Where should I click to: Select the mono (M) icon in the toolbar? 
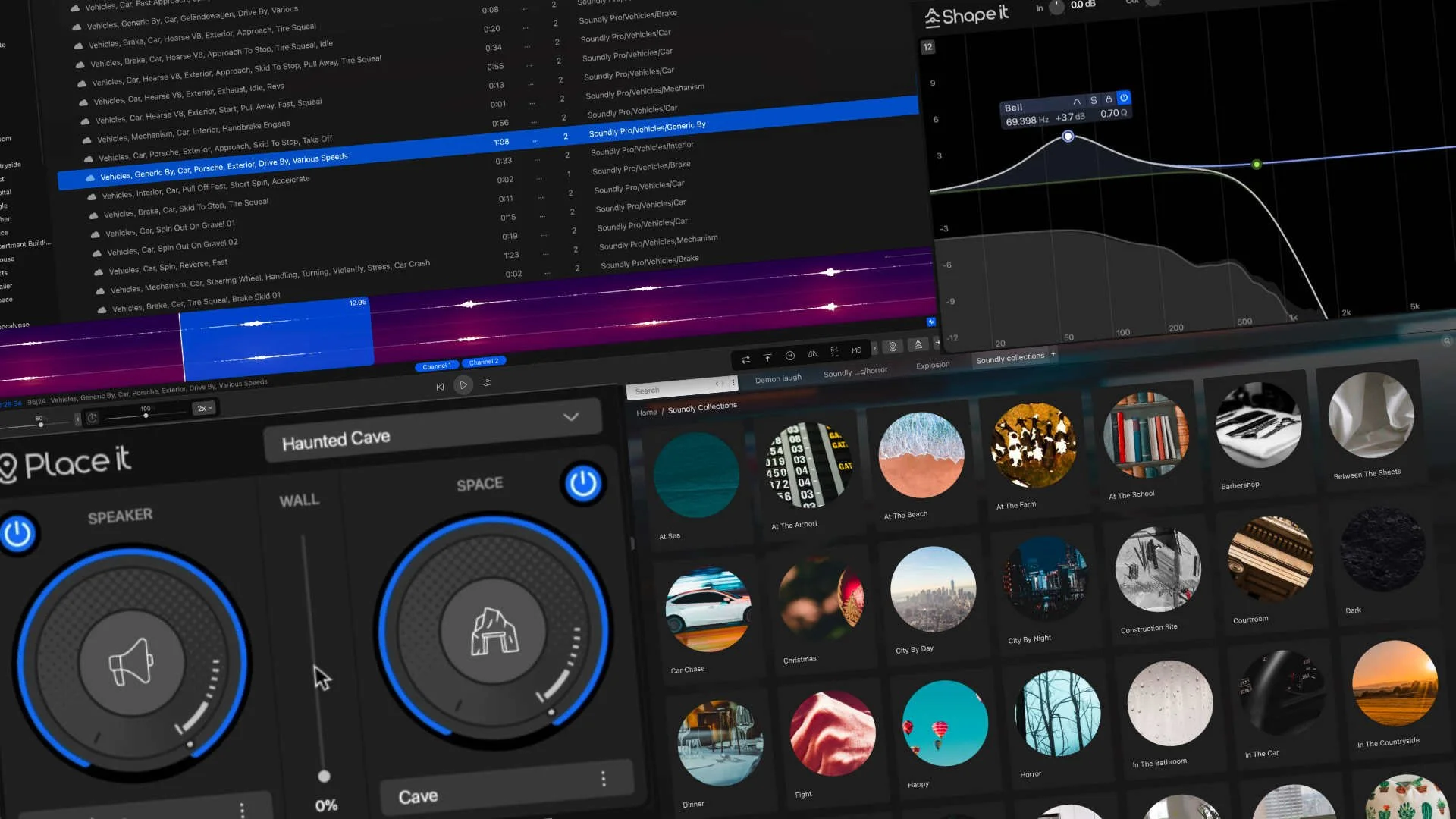click(790, 355)
